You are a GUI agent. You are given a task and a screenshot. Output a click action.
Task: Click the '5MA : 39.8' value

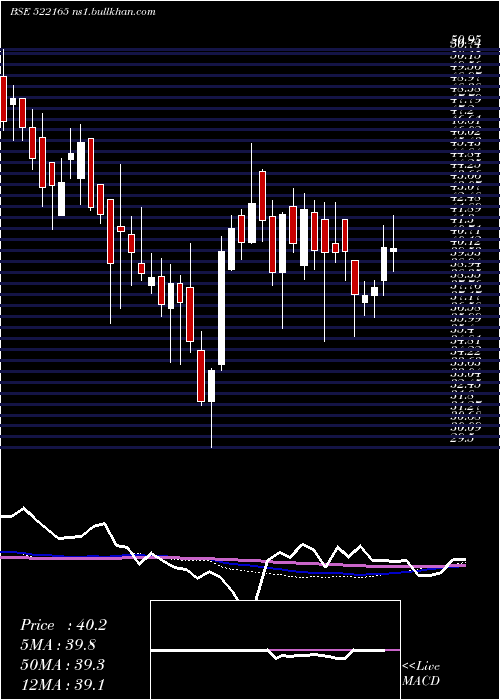(x=58, y=645)
